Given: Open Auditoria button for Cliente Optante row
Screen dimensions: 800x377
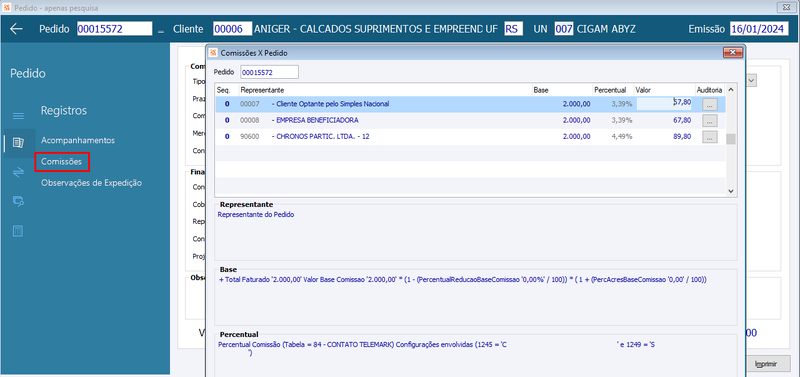Looking at the screenshot, I should click(710, 104).
